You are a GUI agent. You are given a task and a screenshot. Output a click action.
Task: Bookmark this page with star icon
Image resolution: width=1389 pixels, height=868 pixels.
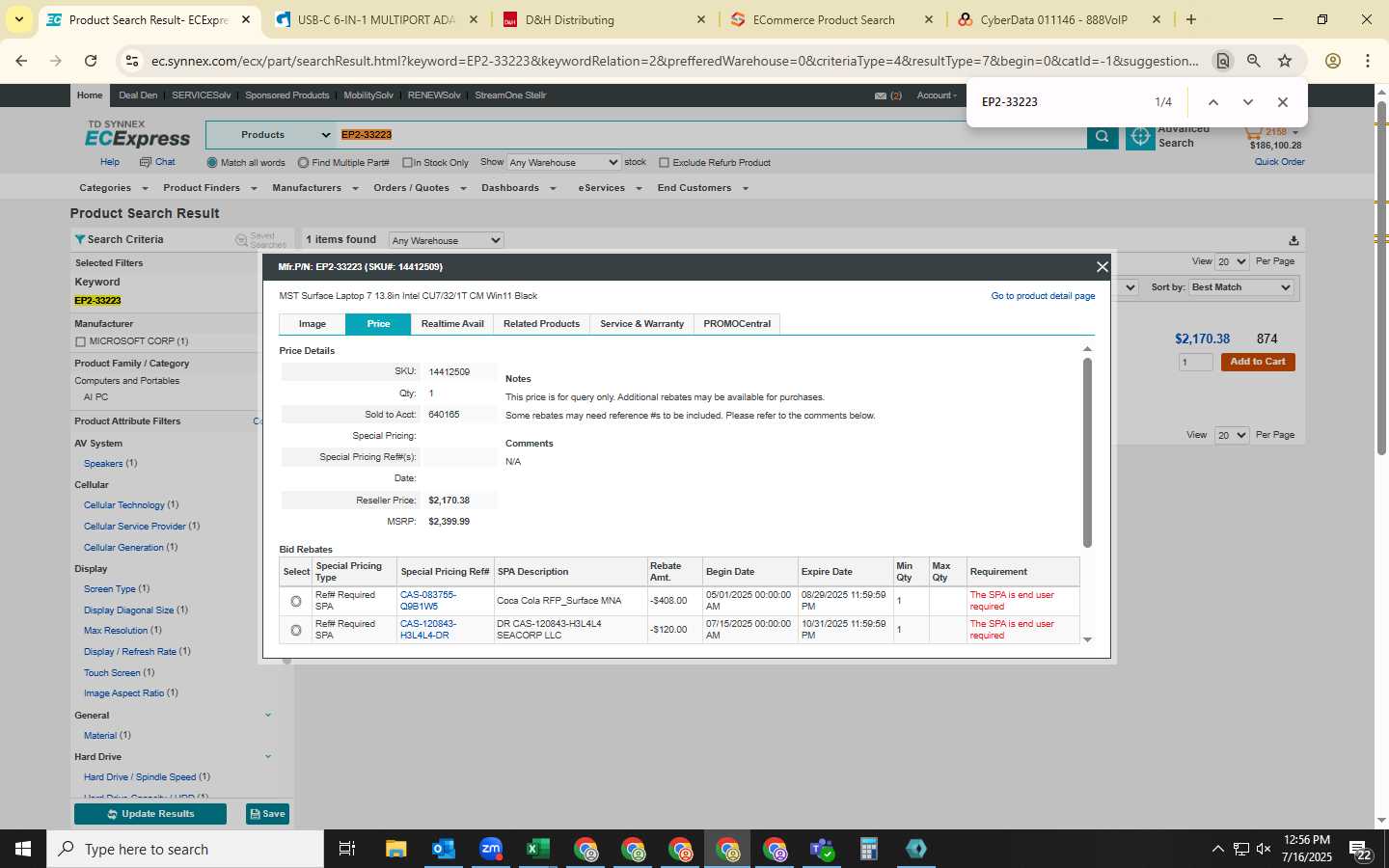tap(1285, 61)
